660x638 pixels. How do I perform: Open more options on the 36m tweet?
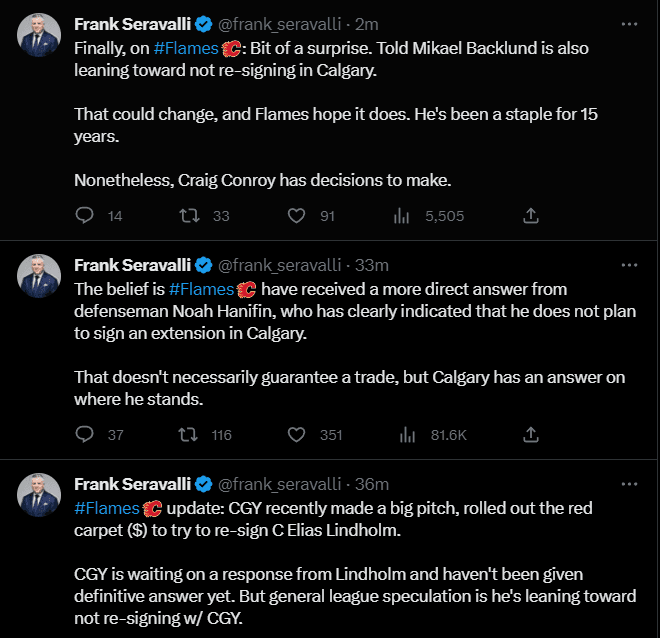click(628, 484)
